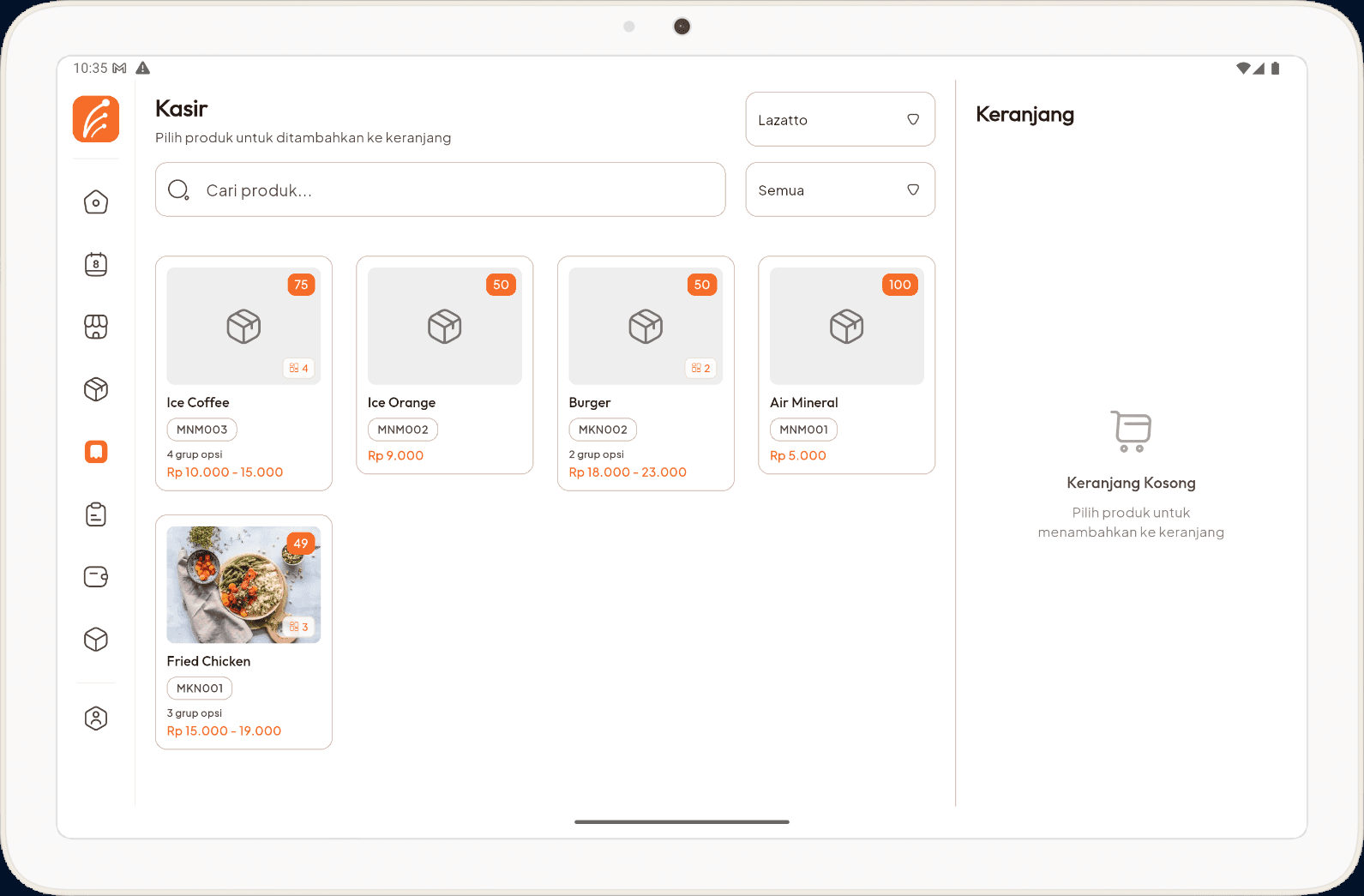
Task: Click the Android navigation gesture bar
Action: (x=682, y=821)
